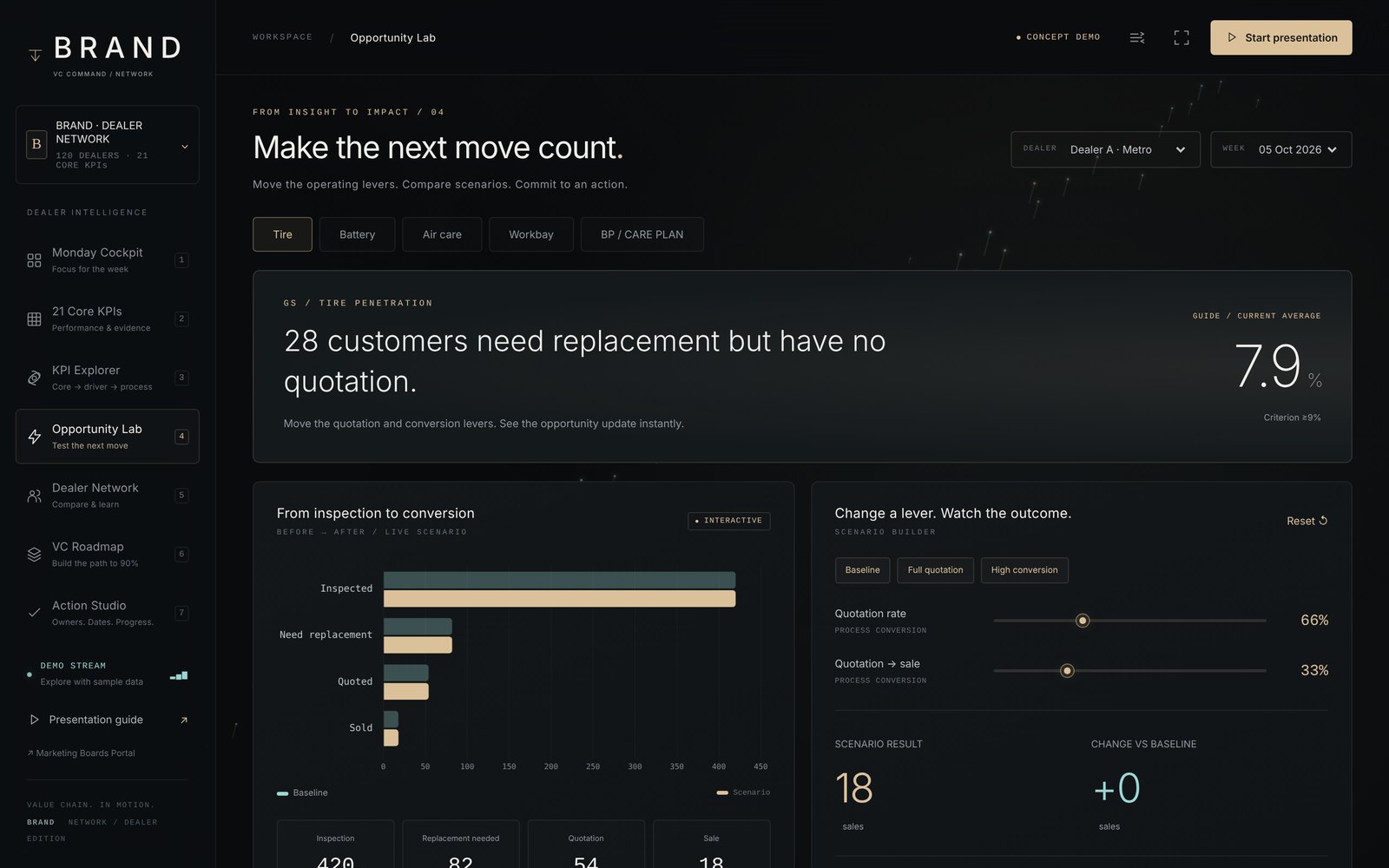Image resolution: width=1389 pixels, height=868 pixels.
Task: Open the display settings sliders icon
Action: pyautogui.click(x=1136, y=37)
